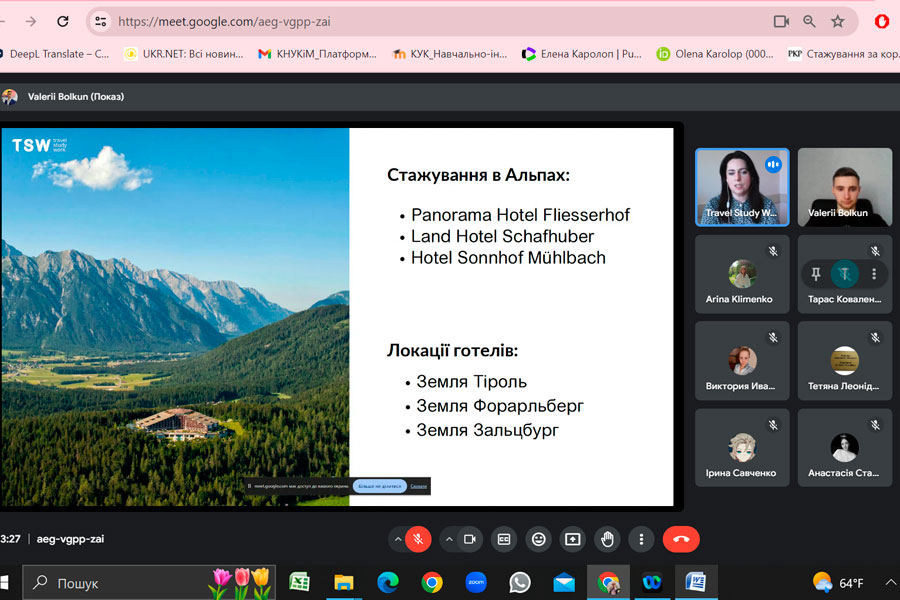Toggle the camera on or off
This screenshot has width=900, height=600.
coord(469,539)
